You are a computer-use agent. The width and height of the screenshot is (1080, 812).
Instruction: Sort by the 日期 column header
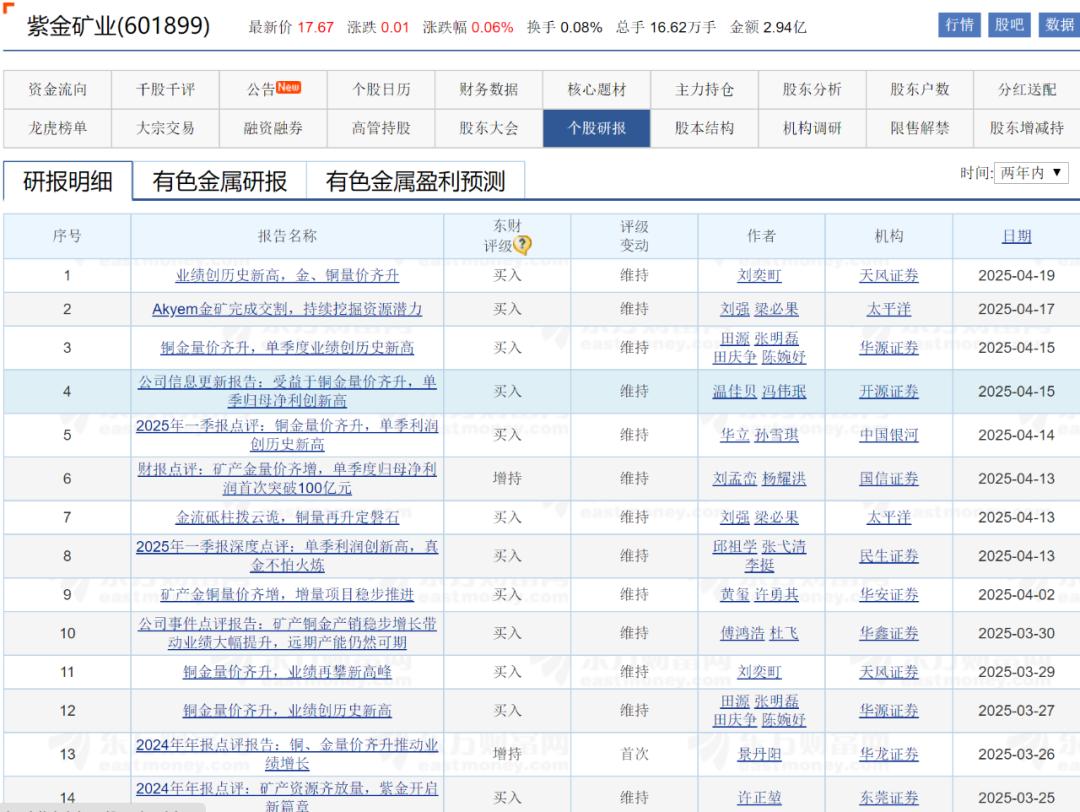(1016, 236)
